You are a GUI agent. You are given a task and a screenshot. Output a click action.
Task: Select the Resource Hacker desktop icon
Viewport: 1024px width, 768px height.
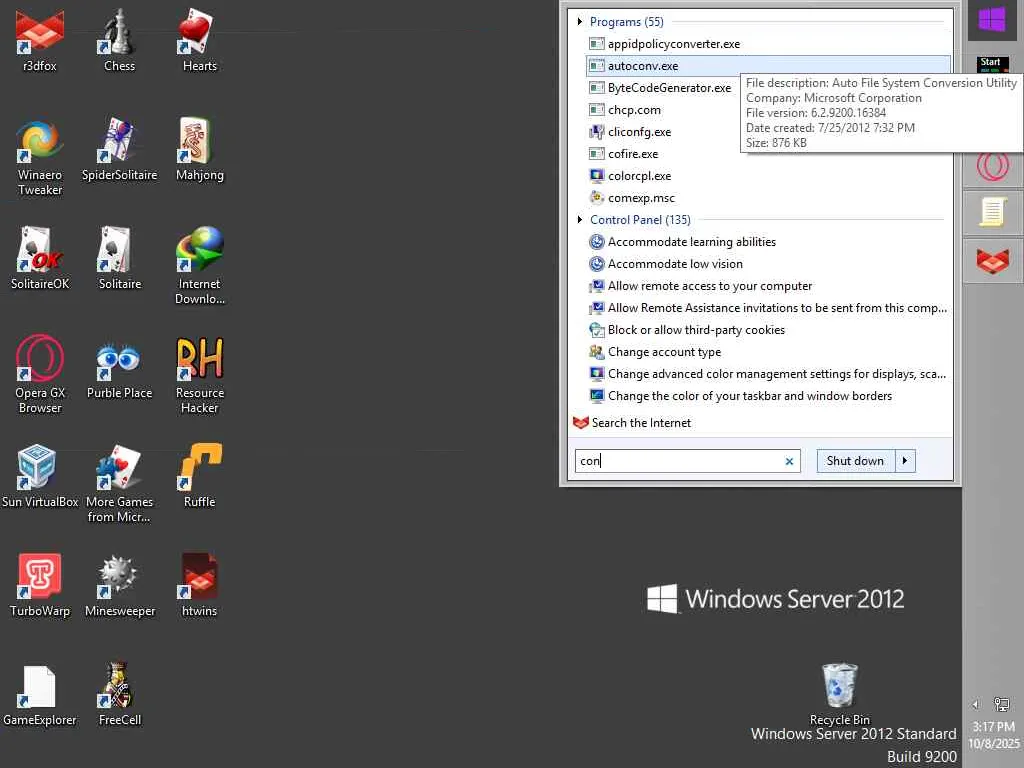[x=199, y=374]
